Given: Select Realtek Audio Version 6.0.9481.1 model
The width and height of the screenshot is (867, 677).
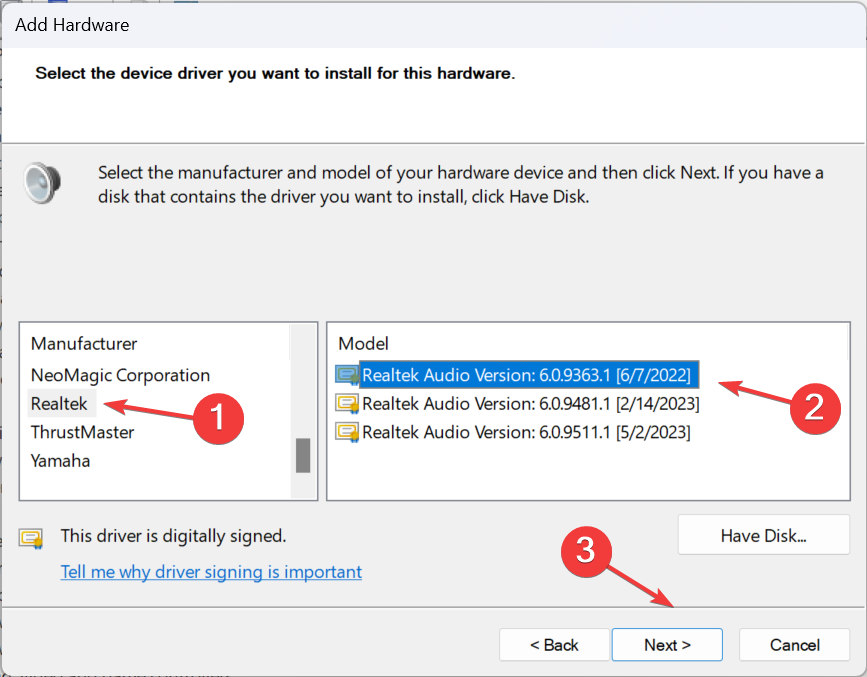Looking at the screenshot, I should [530, 404].
